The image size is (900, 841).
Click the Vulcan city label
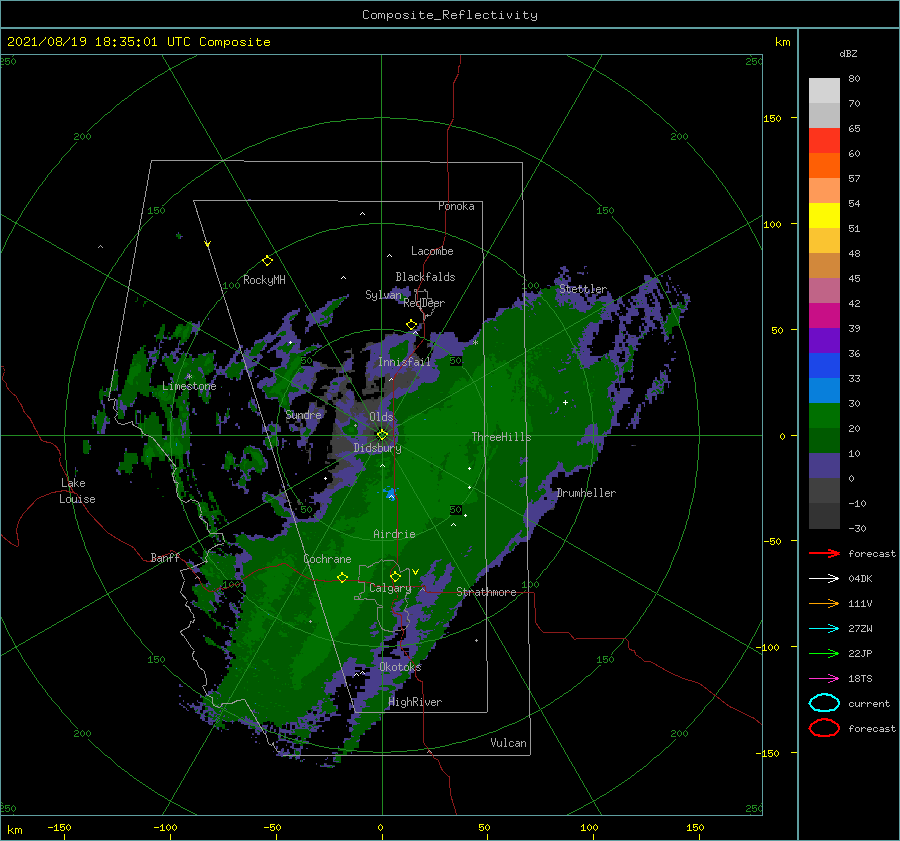point(508,743)
